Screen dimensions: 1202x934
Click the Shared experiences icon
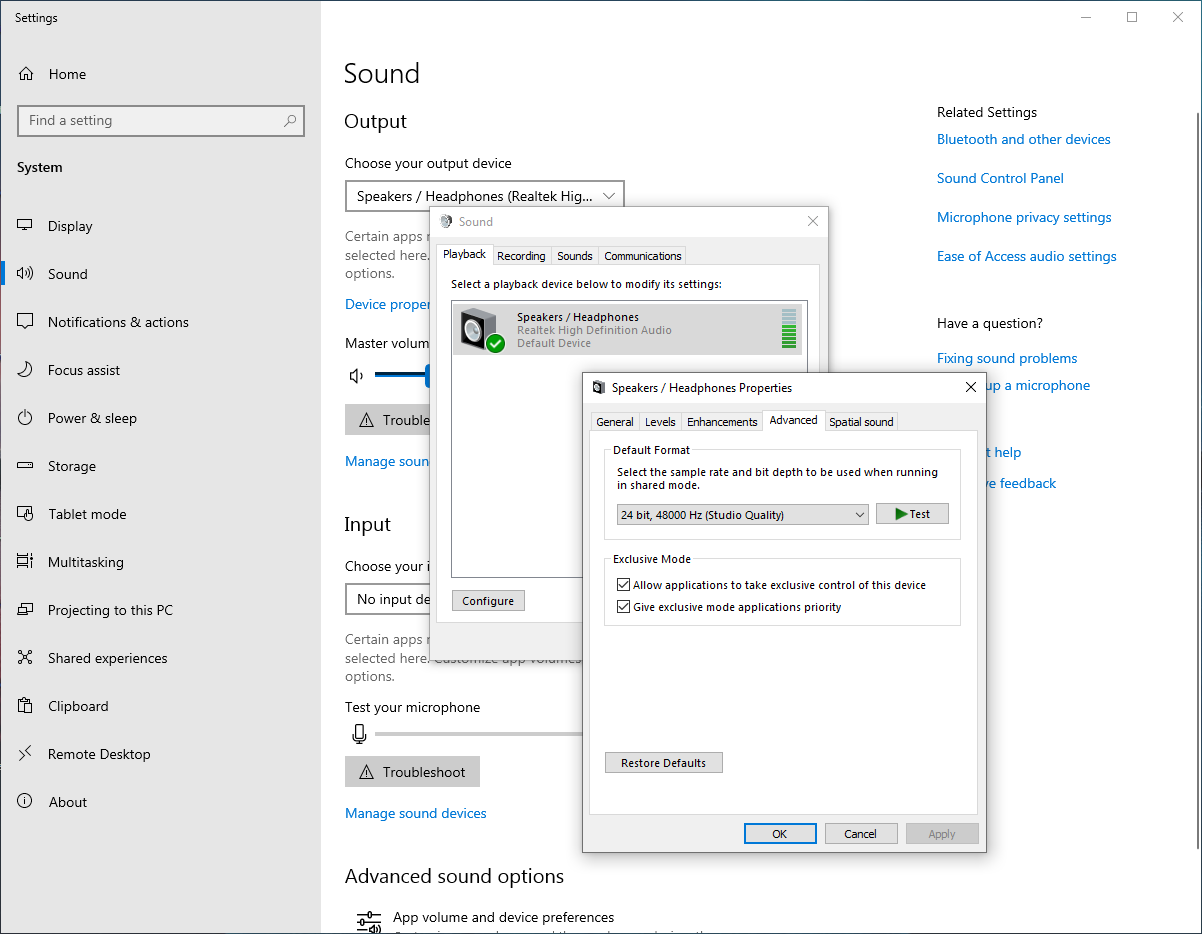pyautogui.click(x=26, y=658)
